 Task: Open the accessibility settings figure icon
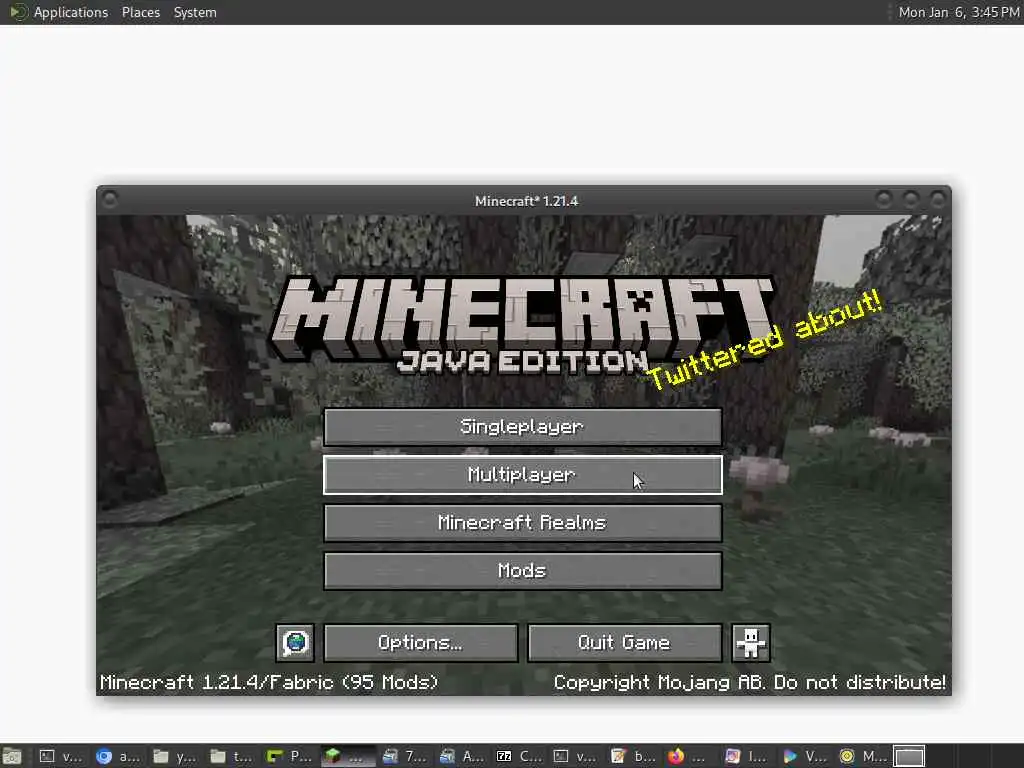pos(750,643)
